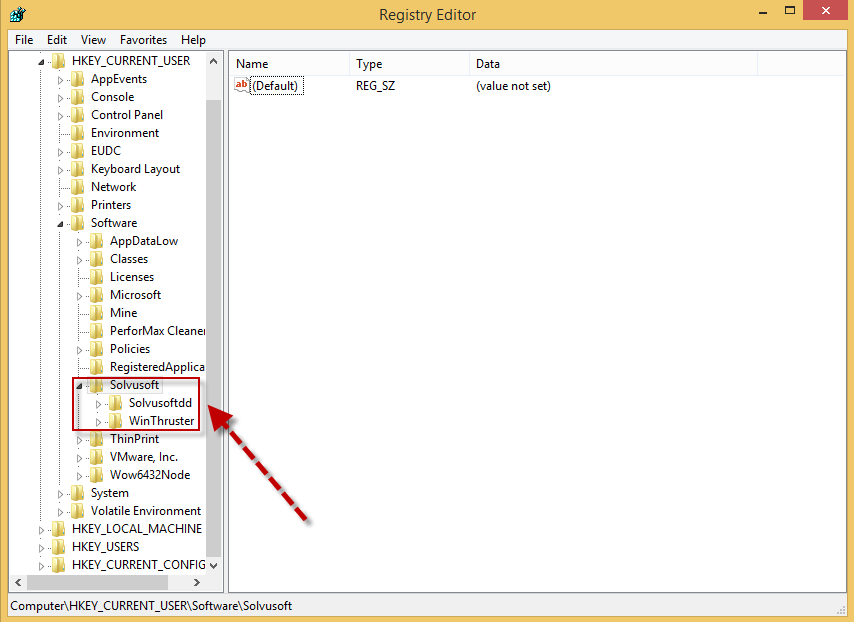The height and width of the screenshot is (622, 854).
Task: Expand the Policies key
Action: pos(80,350)
